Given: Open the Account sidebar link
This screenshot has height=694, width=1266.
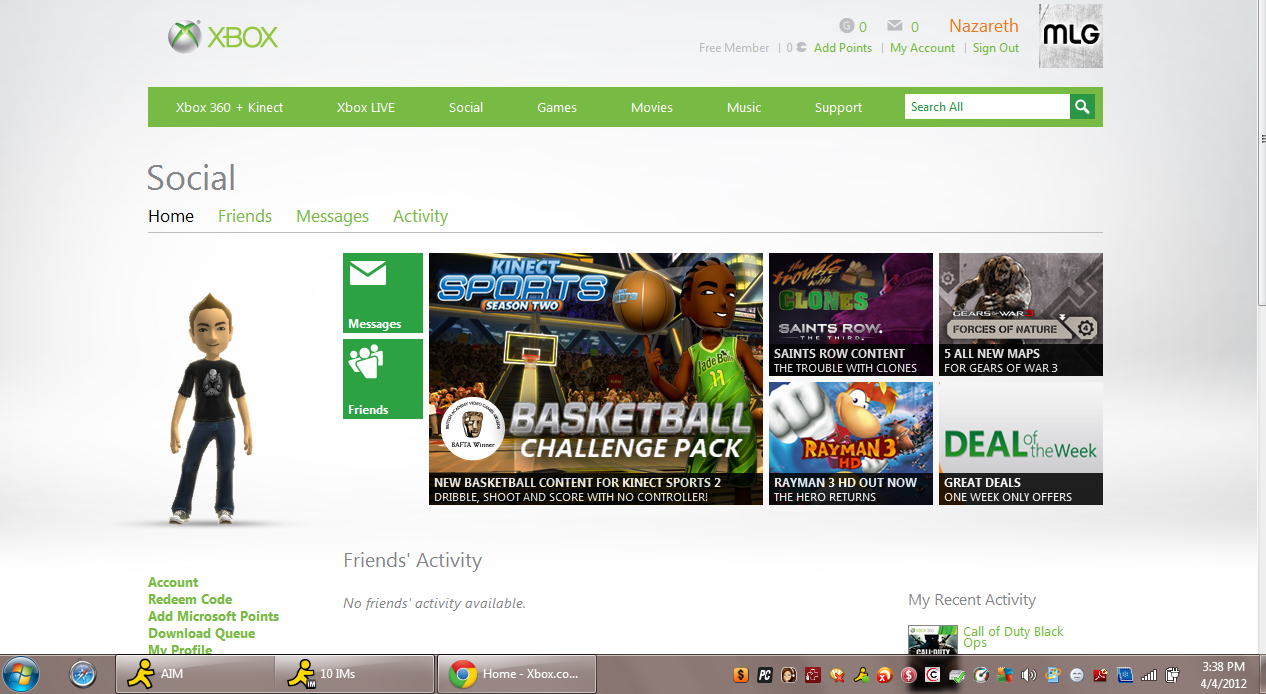Looking at the screenshot, I should [173, 582].
